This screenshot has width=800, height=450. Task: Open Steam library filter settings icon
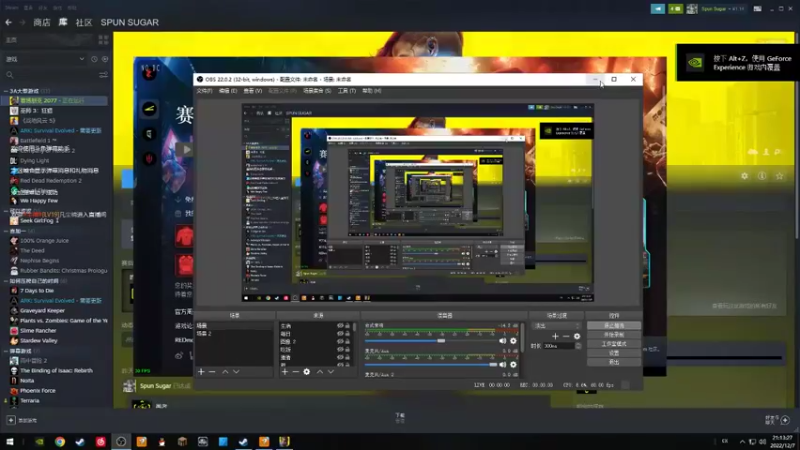(x=104, y=75)
